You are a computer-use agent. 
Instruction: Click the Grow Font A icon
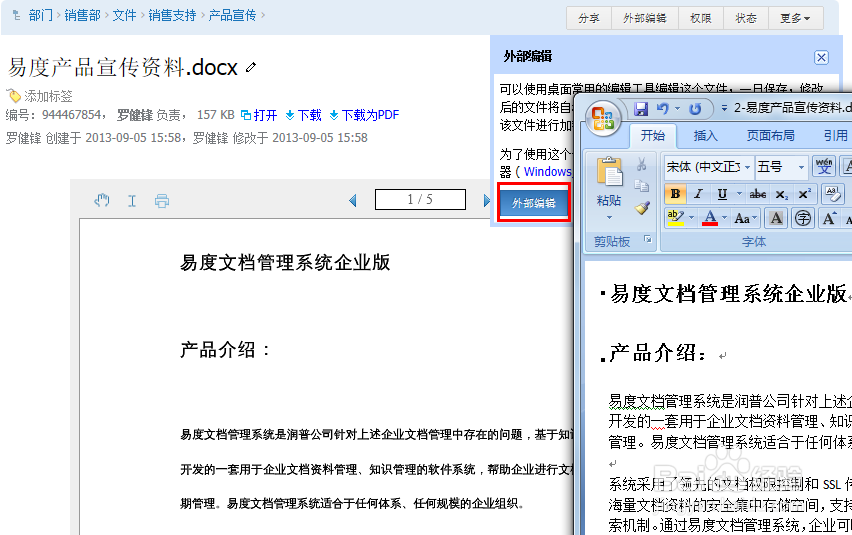click(x=829, y=218)
